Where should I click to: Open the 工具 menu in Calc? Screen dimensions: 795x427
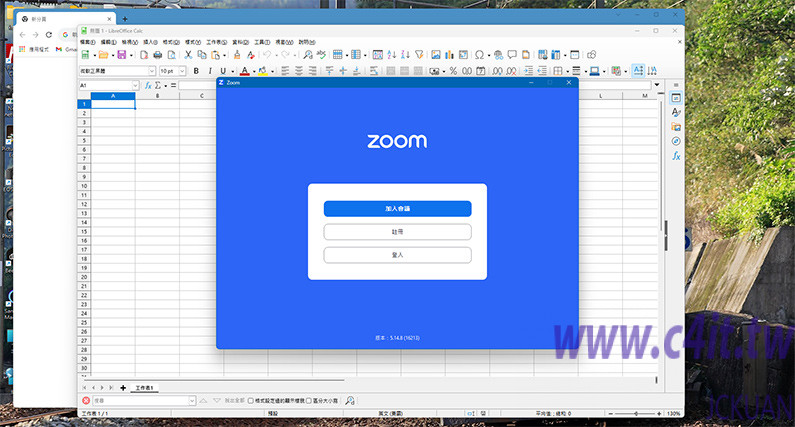pyautogui.click(x=262, y=42)
